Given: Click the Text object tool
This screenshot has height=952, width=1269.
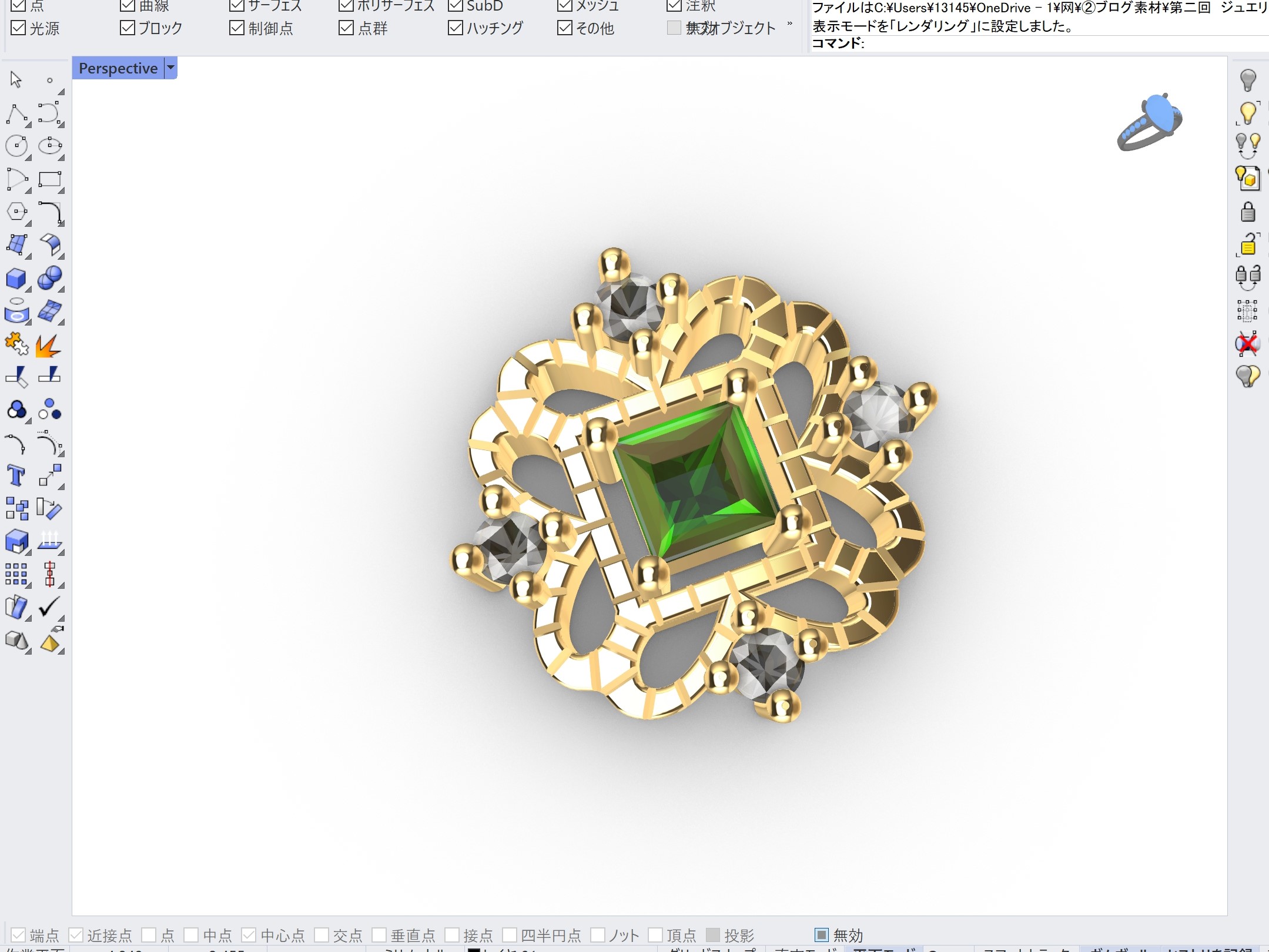Looking at the screenshot, I should pyautogui.click(x=16, y=475).
